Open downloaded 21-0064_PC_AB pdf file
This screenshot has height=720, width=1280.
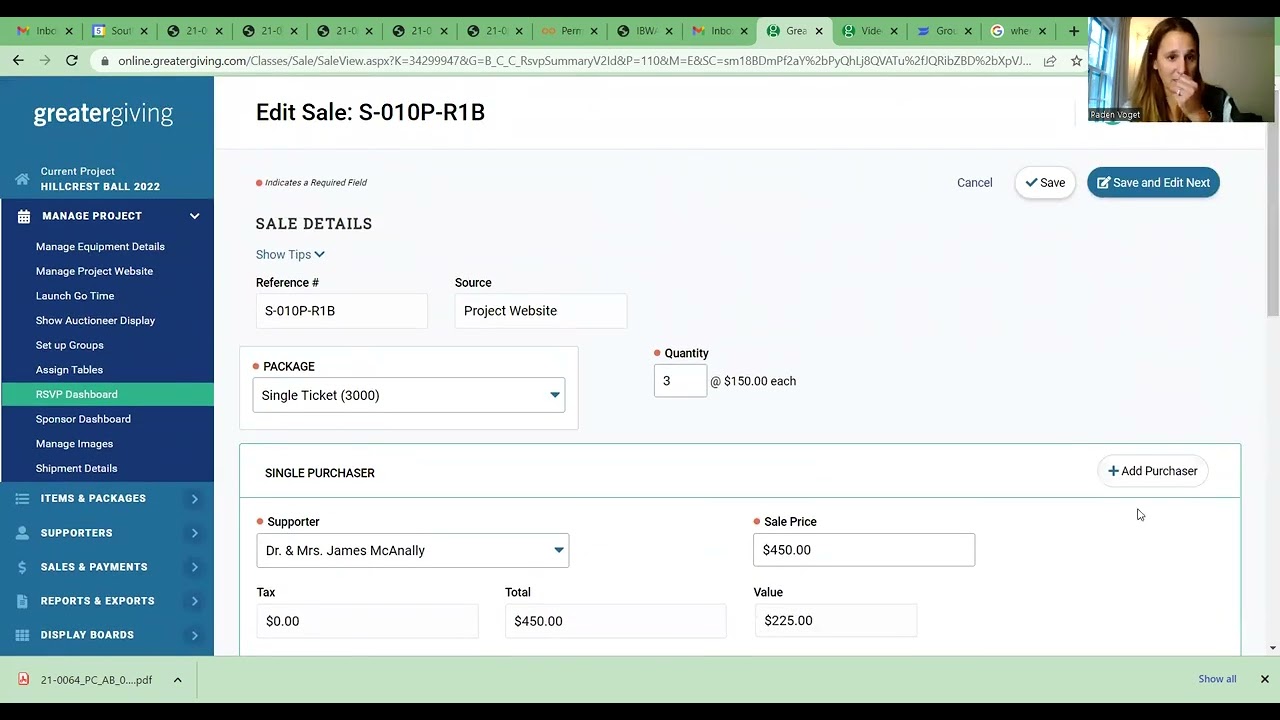86,680
